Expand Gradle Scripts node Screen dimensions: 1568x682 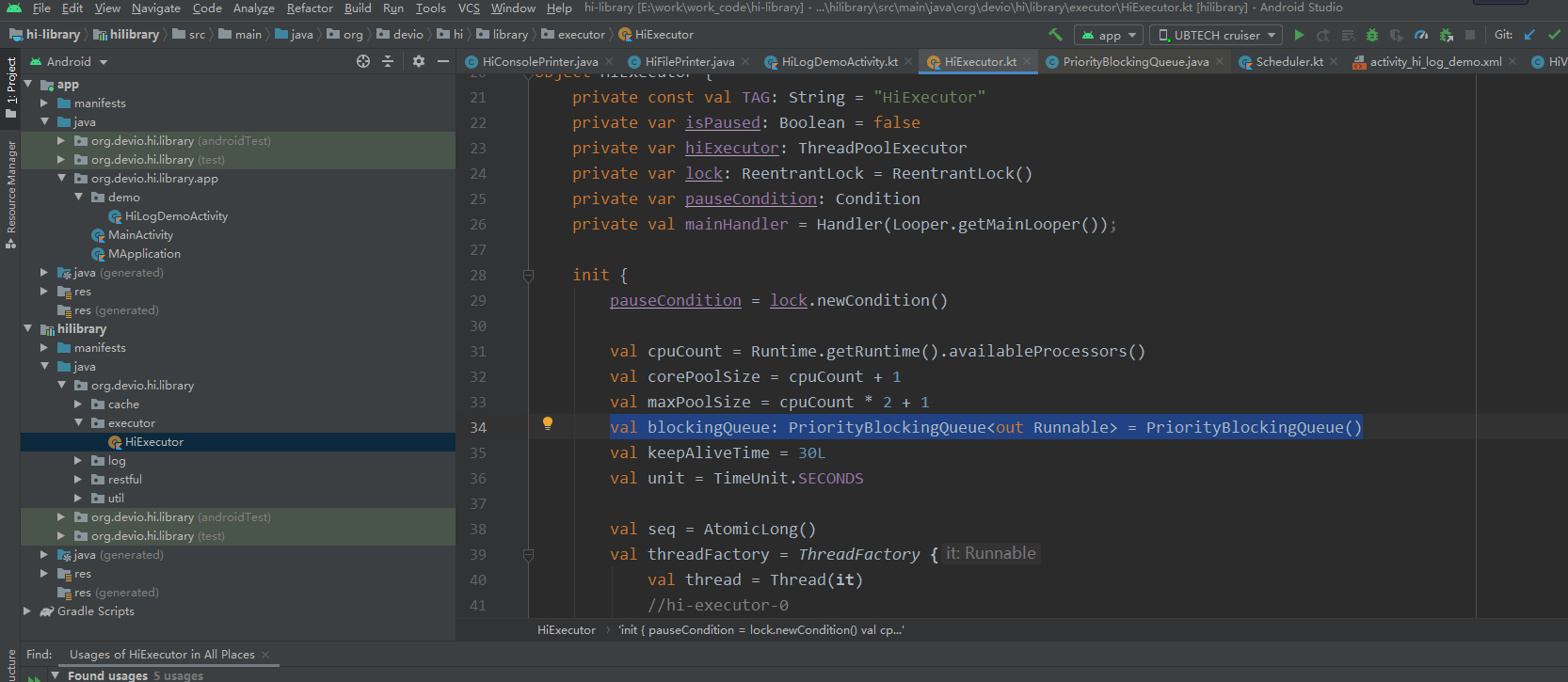[28, 611]
